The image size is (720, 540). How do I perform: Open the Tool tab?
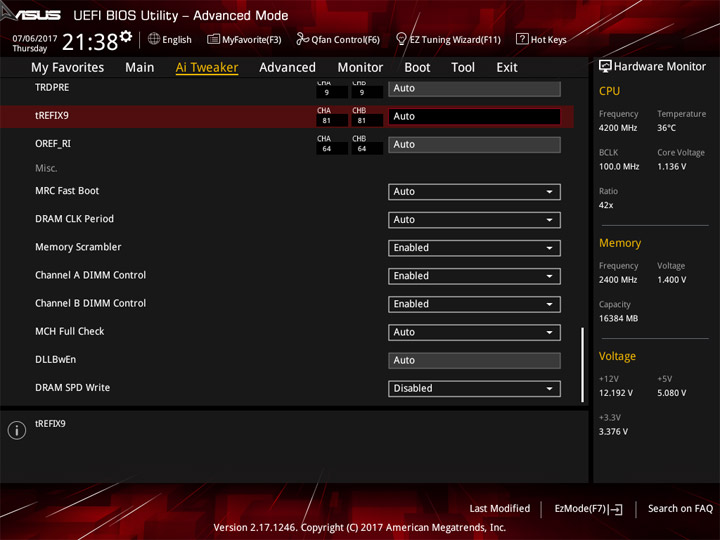tap(463, 68)
